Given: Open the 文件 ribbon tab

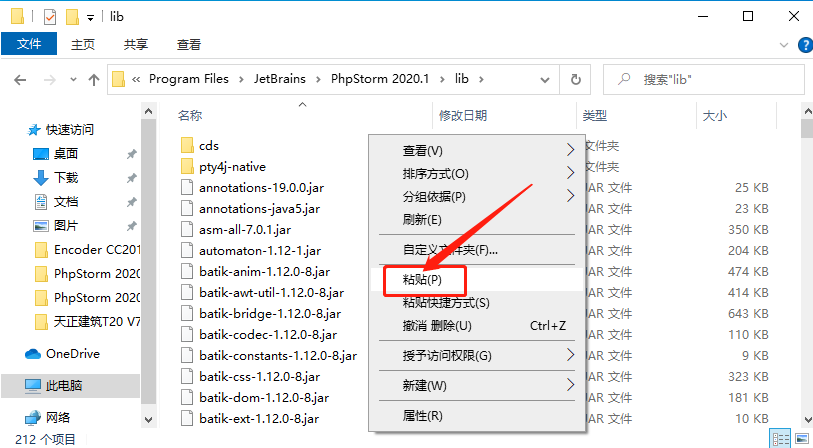Looking at the screenshot, I should 29,44.
